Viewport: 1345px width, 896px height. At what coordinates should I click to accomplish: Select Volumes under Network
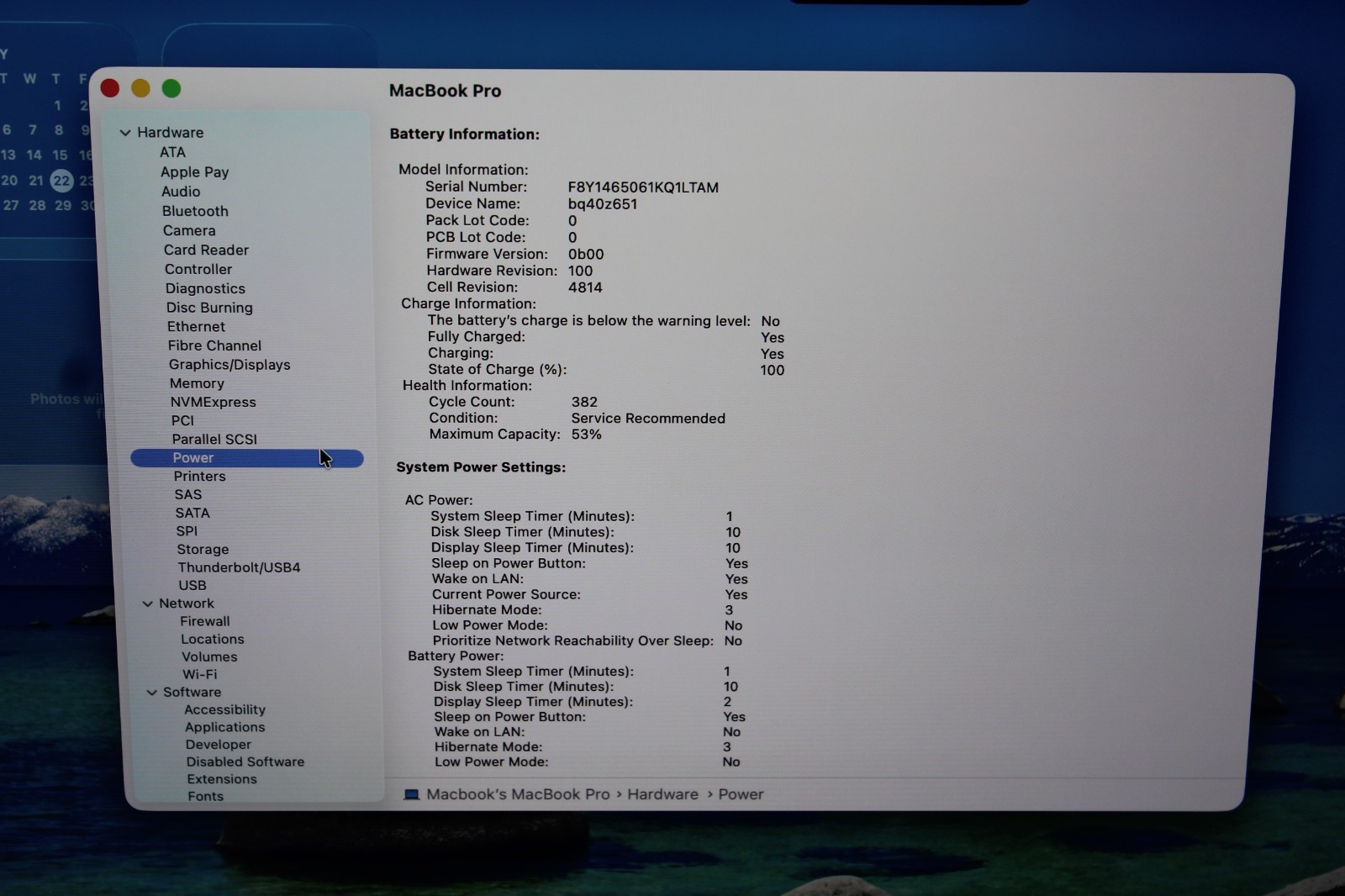209,656
